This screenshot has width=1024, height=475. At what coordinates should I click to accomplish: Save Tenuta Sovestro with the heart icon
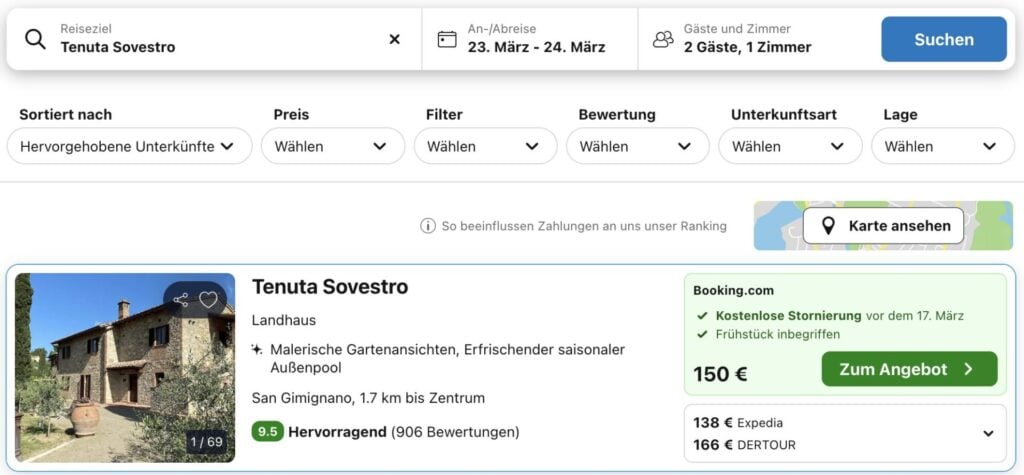tap(208, 299)
